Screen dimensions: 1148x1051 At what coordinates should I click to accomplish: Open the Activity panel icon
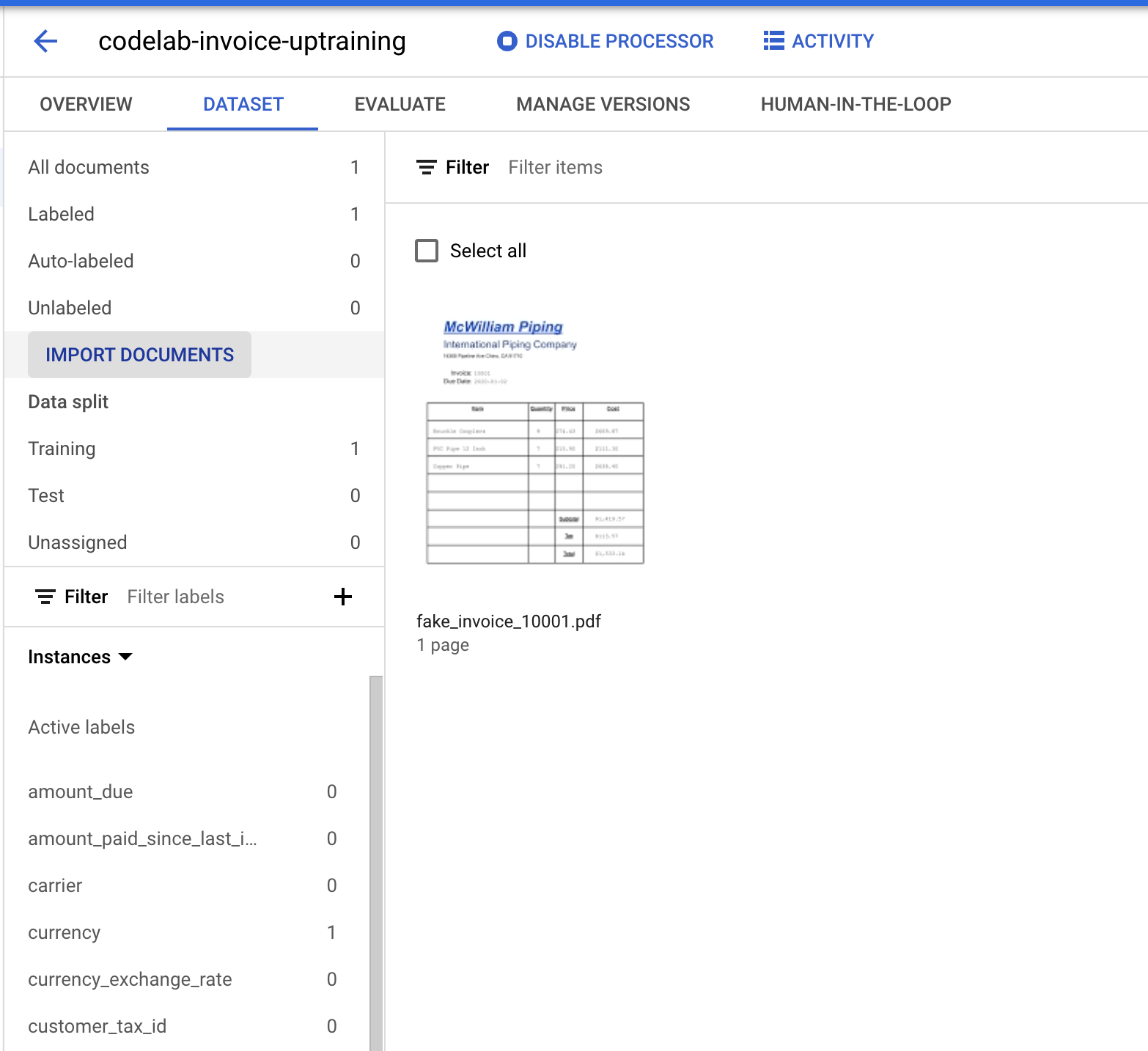(x=773, y=42)
